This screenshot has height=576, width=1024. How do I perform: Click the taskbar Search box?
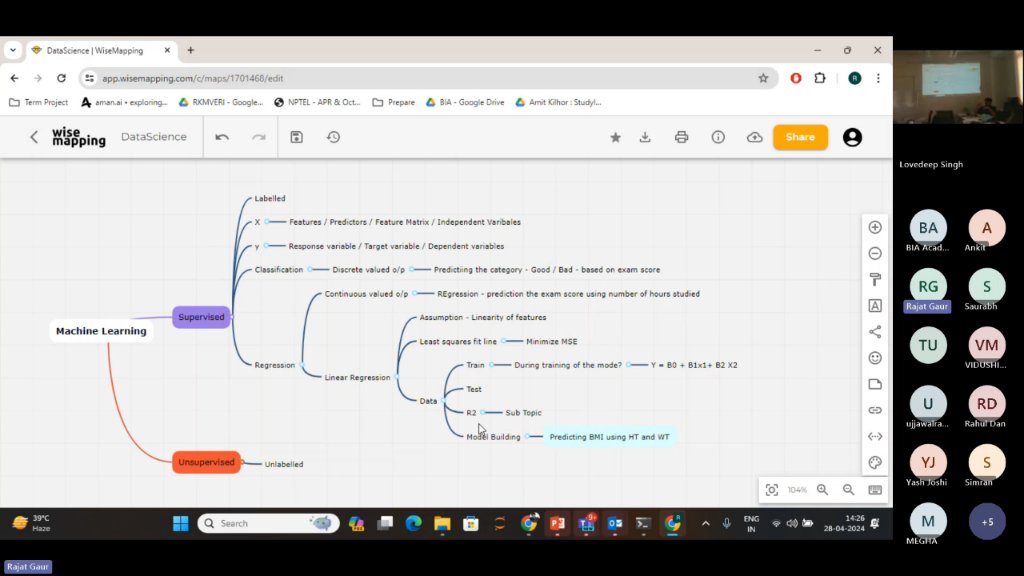pyautogui.click(x=268, y=523)
